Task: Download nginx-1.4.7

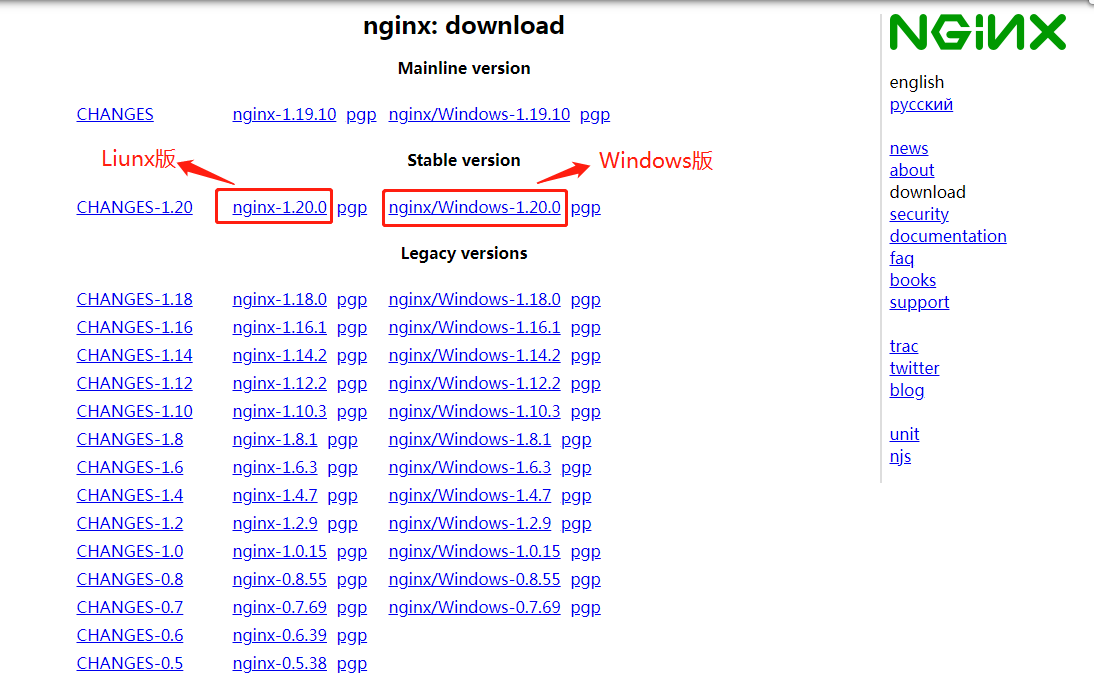Action: tap(275, 495)
